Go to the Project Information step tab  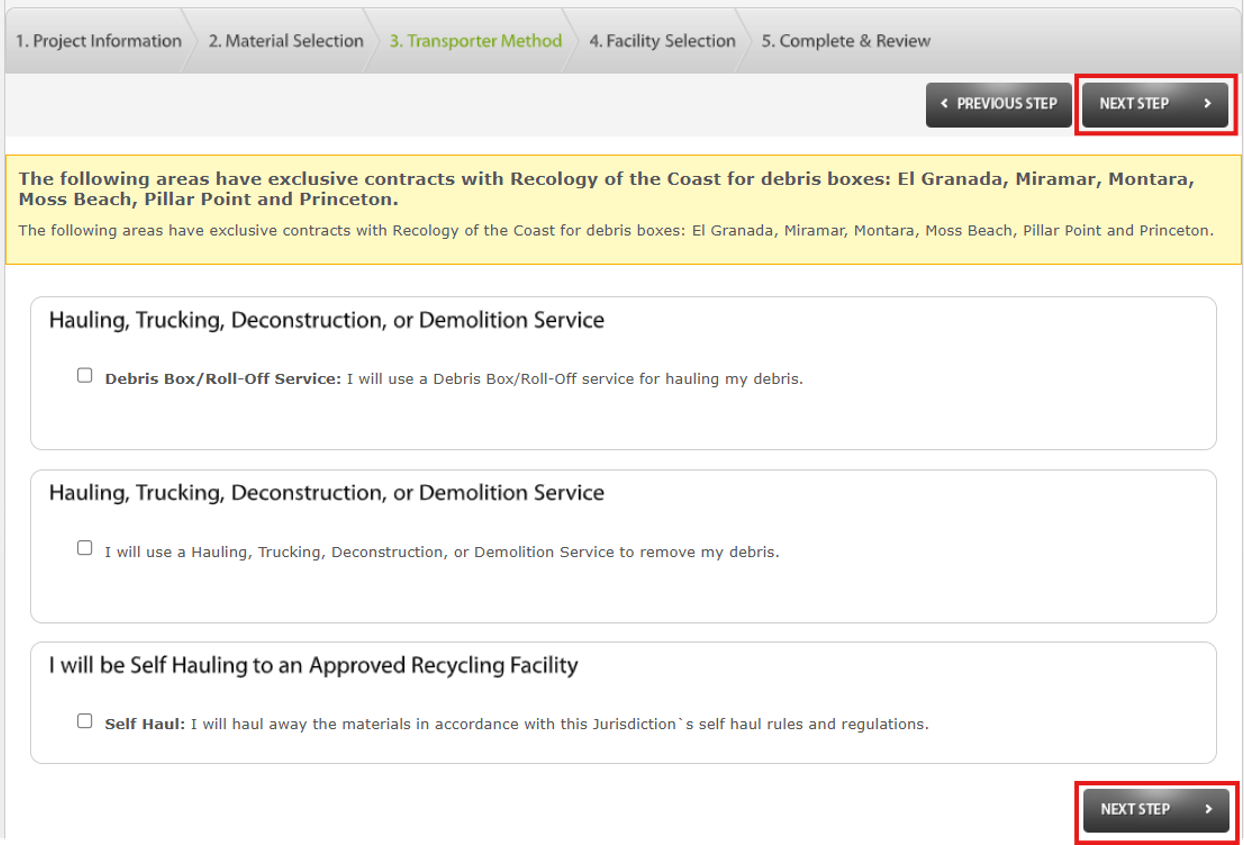coord(98,41)
